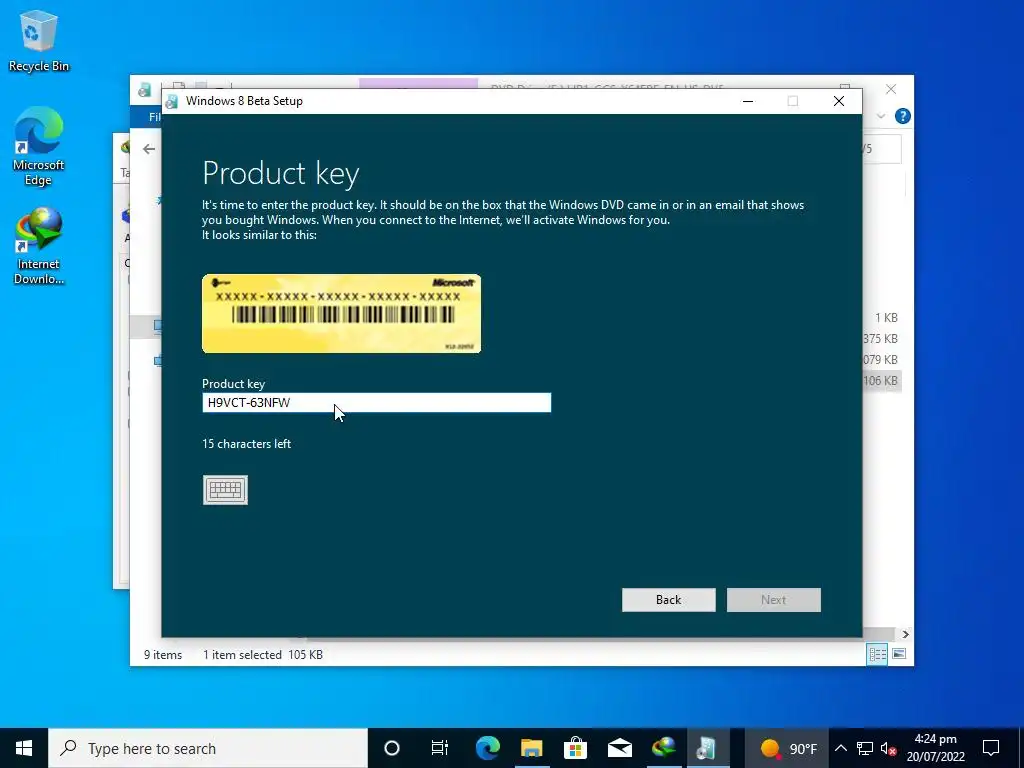
Task: Select Microsoft Edge desktop shortcut
Action: tap(39, 147)
